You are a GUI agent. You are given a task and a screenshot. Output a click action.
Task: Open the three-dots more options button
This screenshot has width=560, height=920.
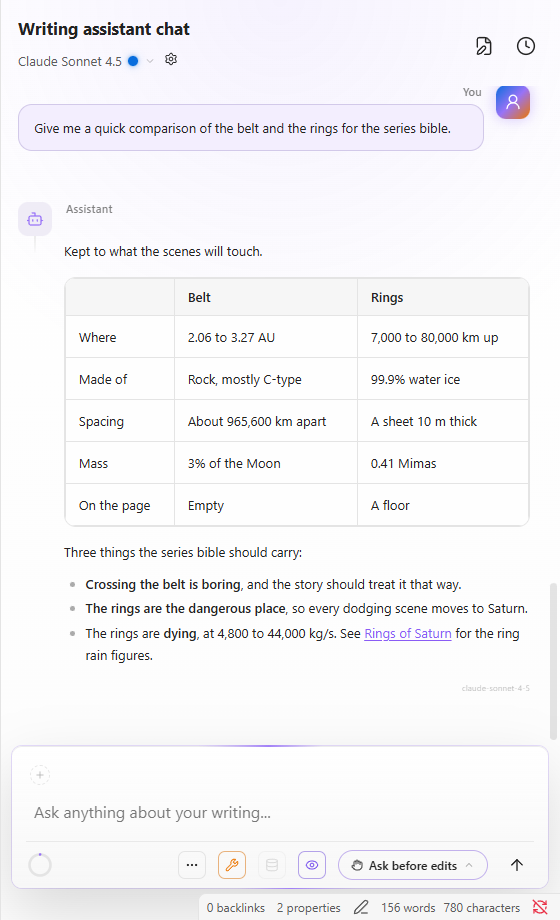(192, 865)
